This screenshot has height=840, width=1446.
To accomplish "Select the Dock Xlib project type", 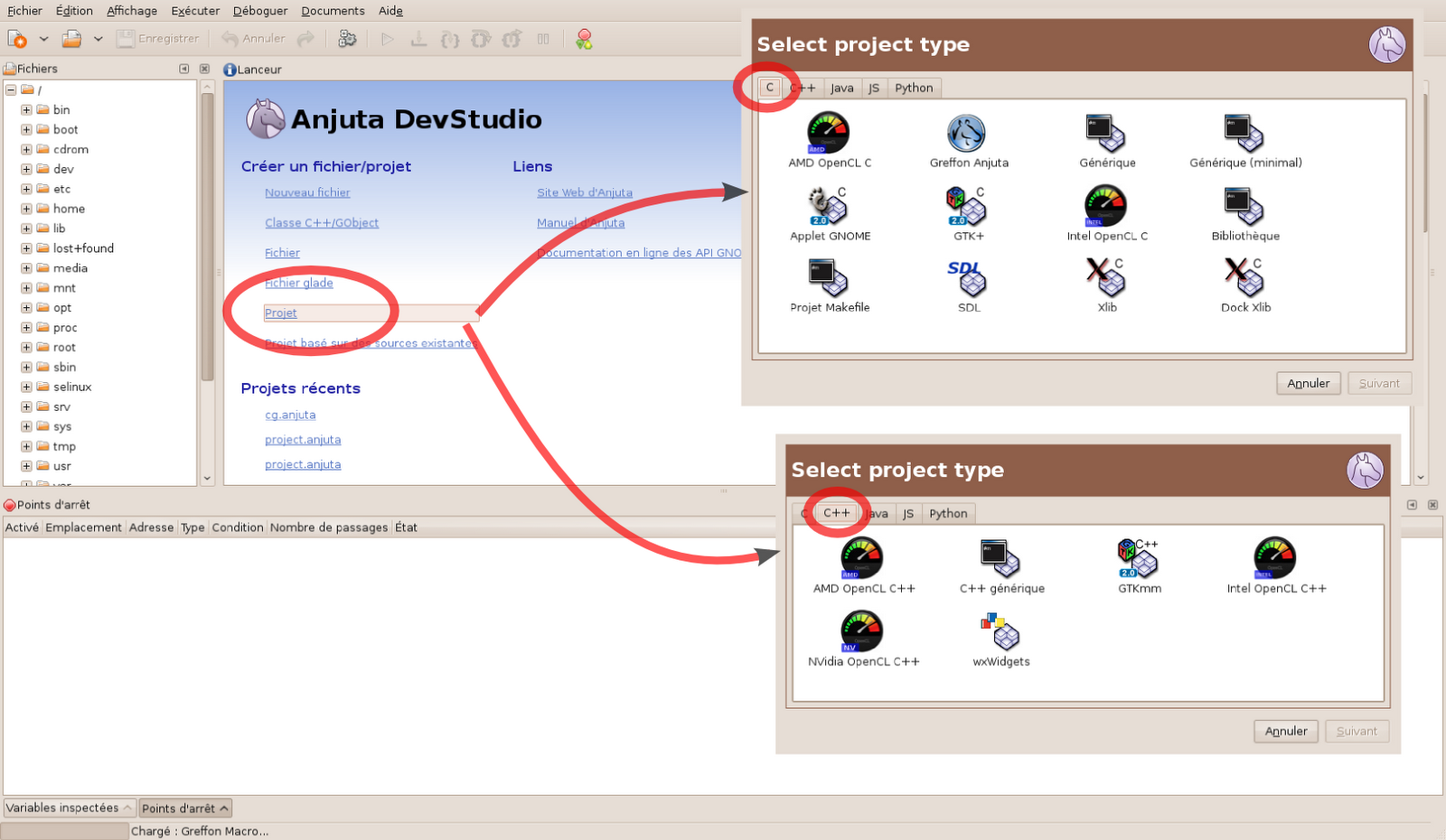I will pos(1245,285).
